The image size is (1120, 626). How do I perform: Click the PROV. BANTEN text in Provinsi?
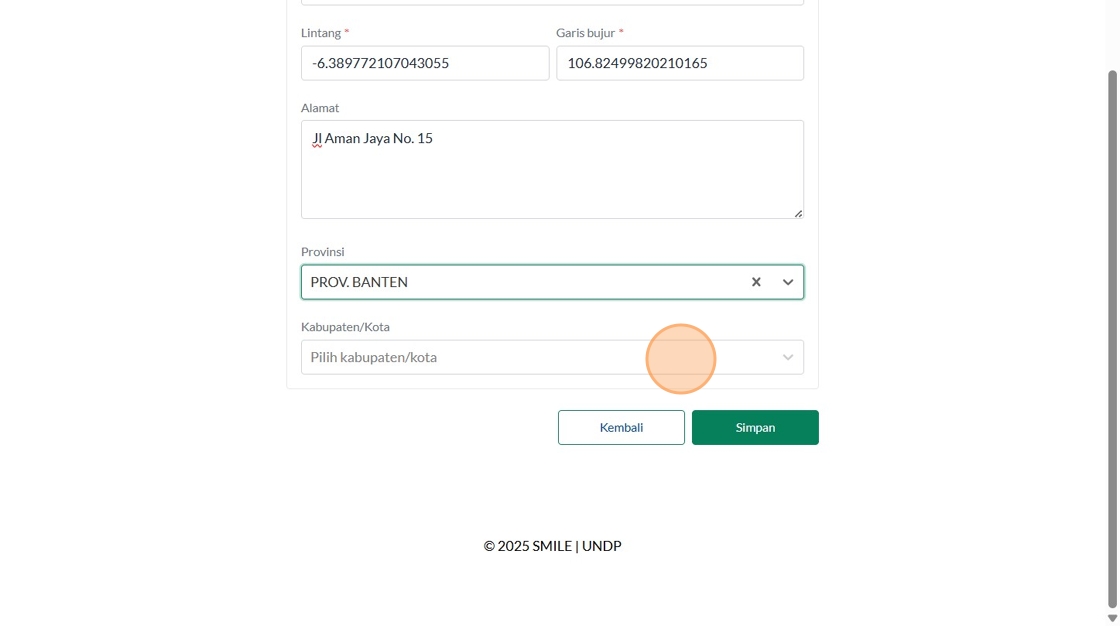coord(359,282)
